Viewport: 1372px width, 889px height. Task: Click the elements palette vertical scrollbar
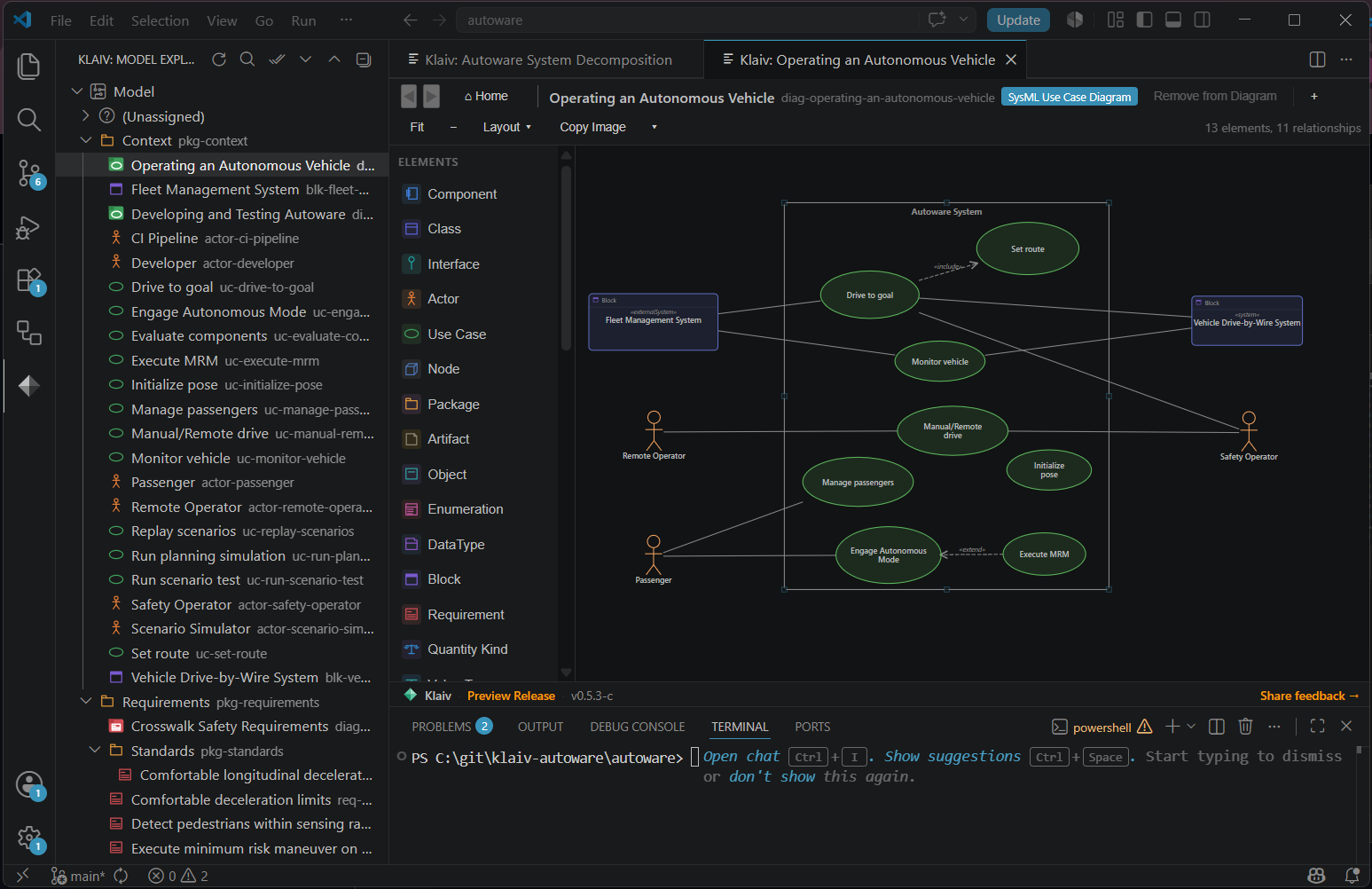[566, 257]
